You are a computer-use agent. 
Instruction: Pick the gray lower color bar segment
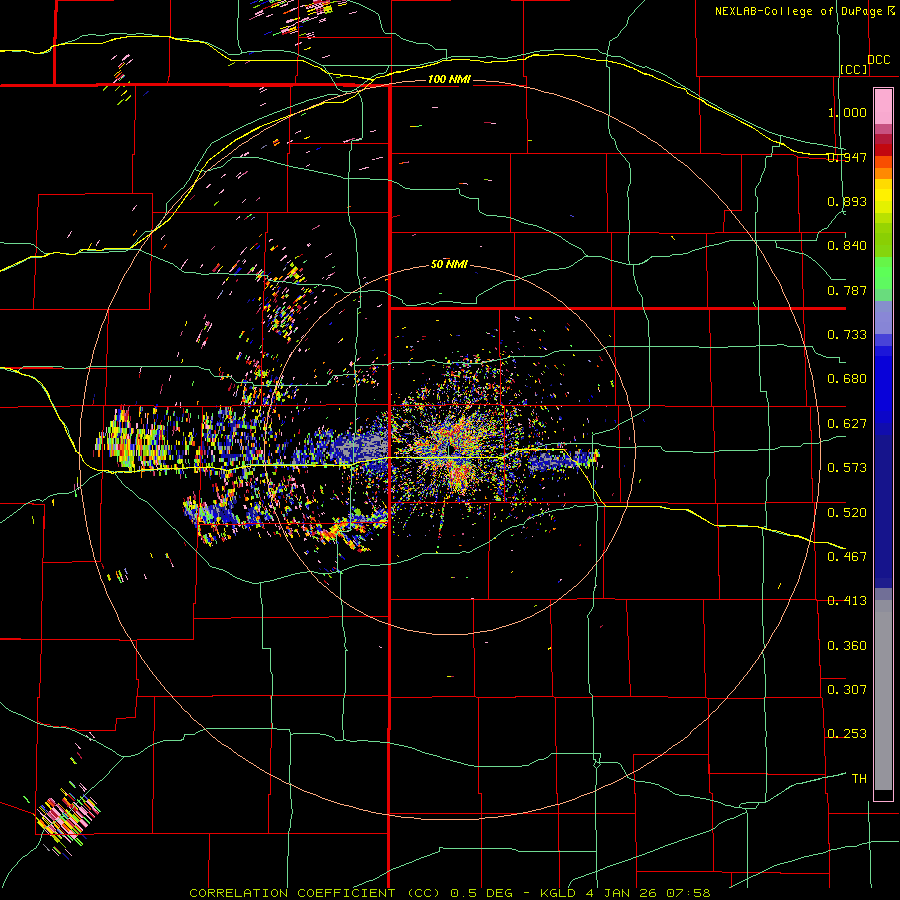(883, 695)
